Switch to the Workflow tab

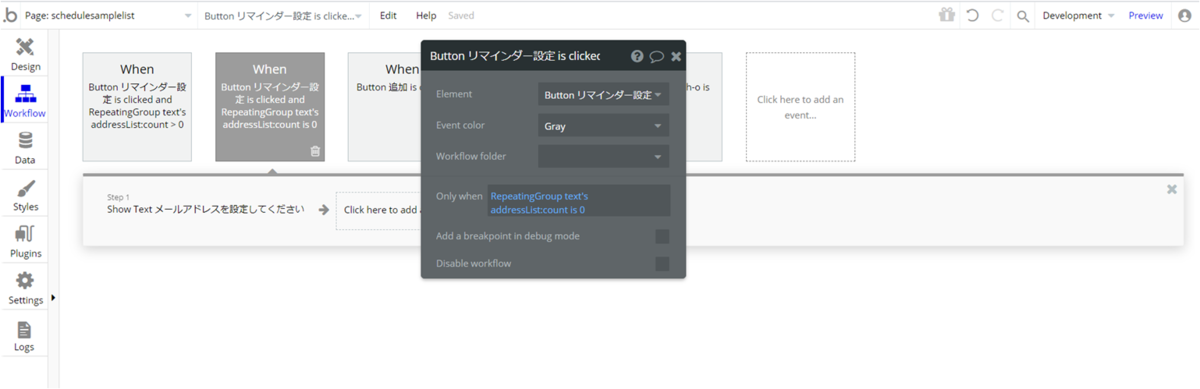point(25,101)
